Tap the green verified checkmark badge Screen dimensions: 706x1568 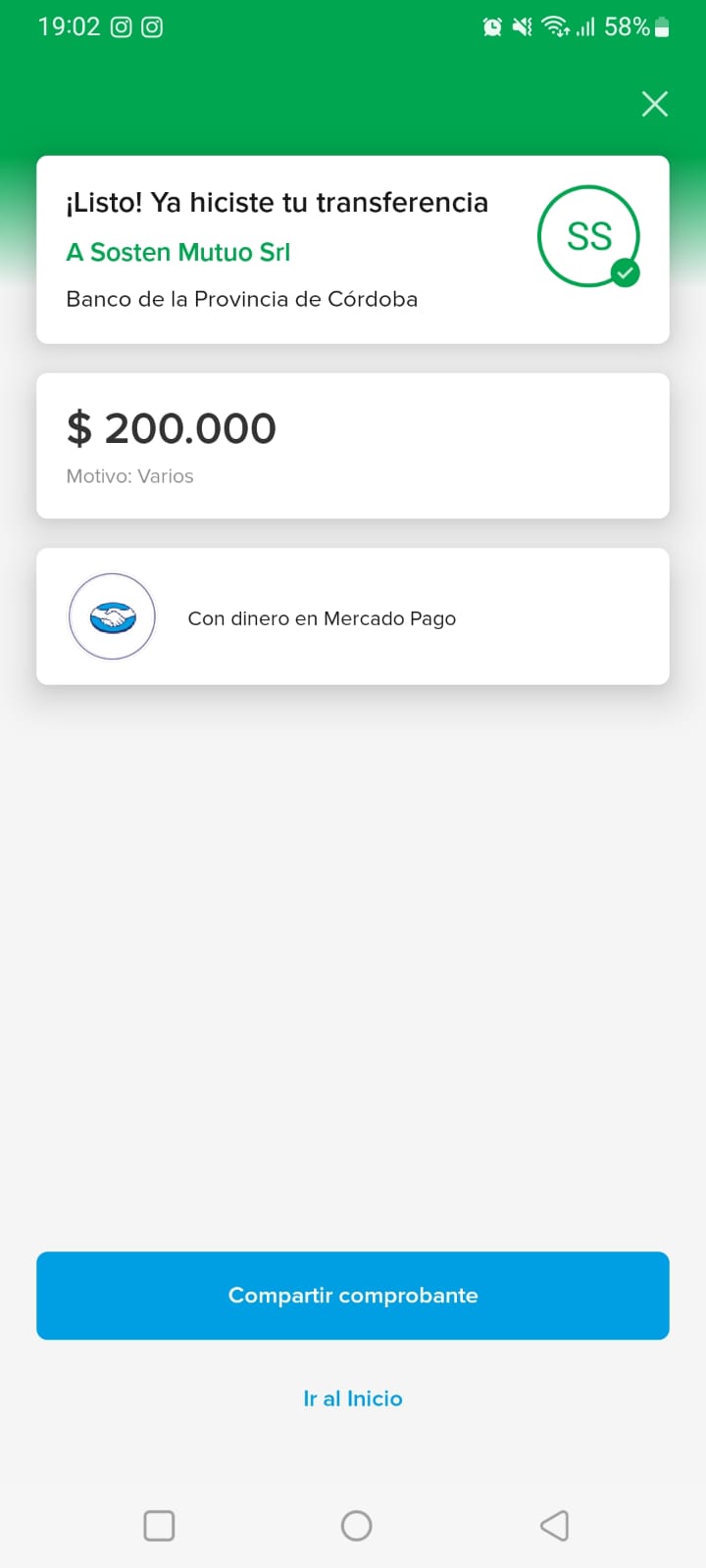(x=625, y=272)
